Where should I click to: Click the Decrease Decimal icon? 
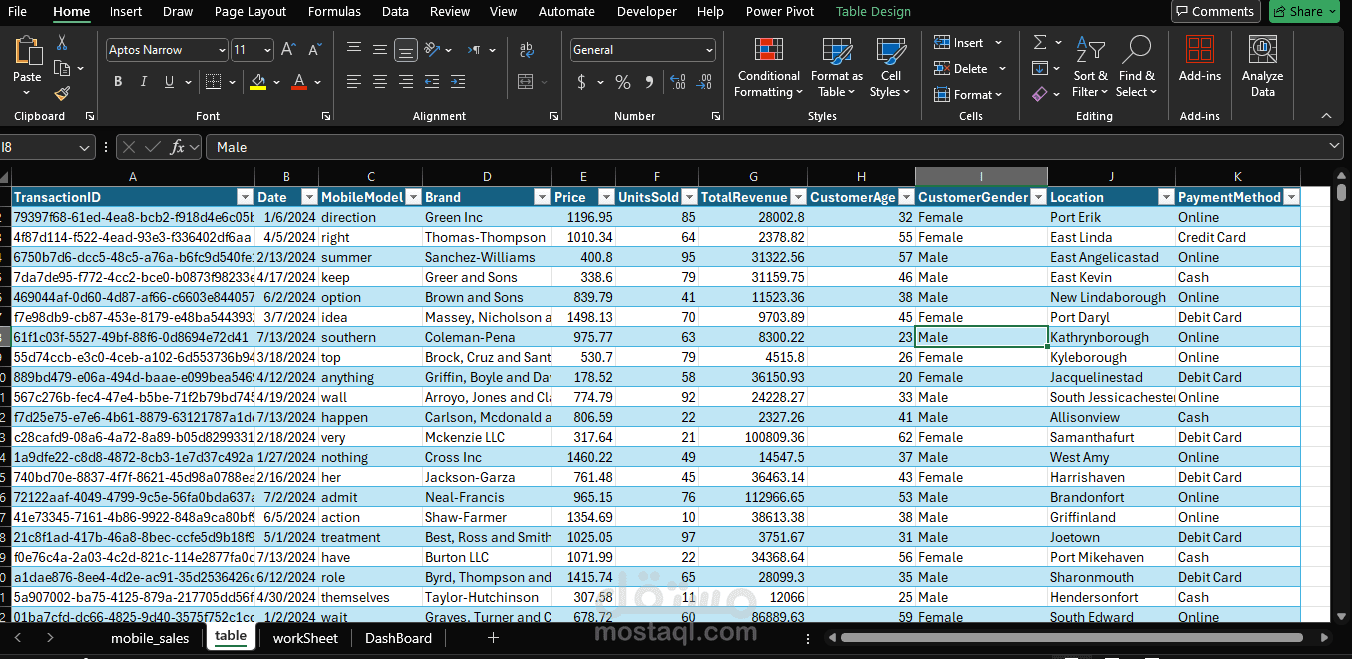(702, 82)
